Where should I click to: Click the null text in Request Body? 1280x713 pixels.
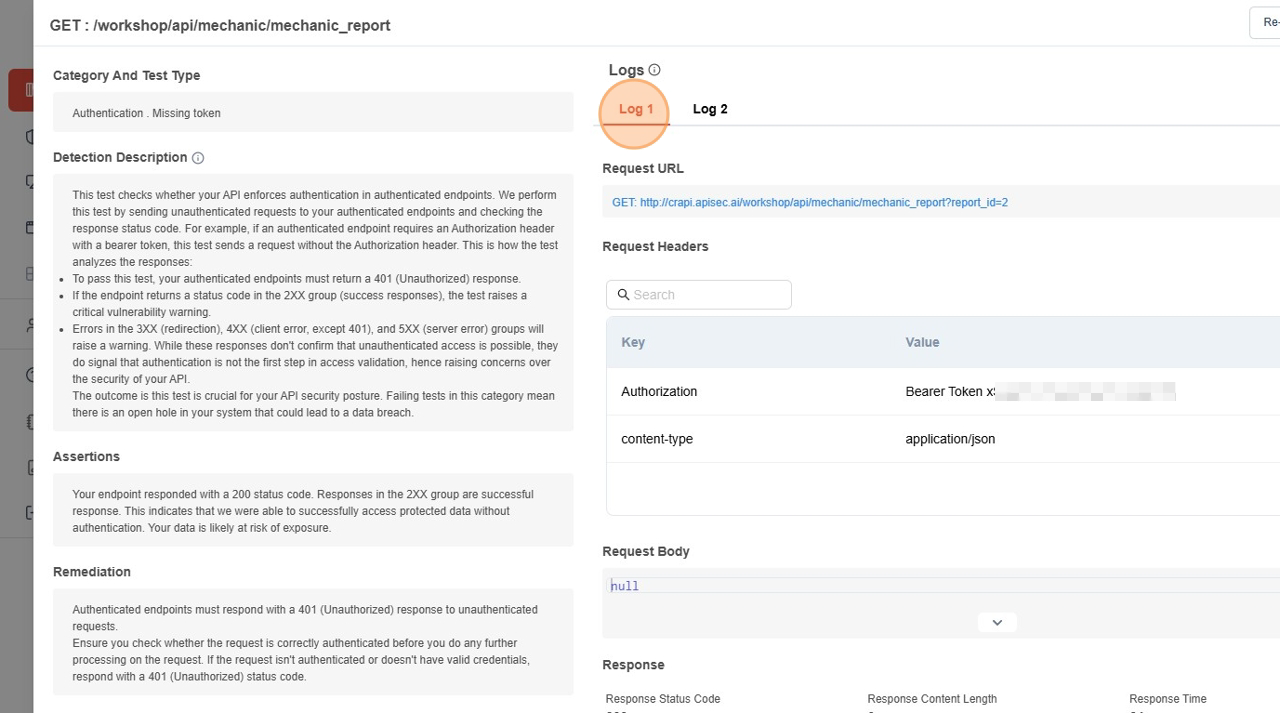pos(625,586)
